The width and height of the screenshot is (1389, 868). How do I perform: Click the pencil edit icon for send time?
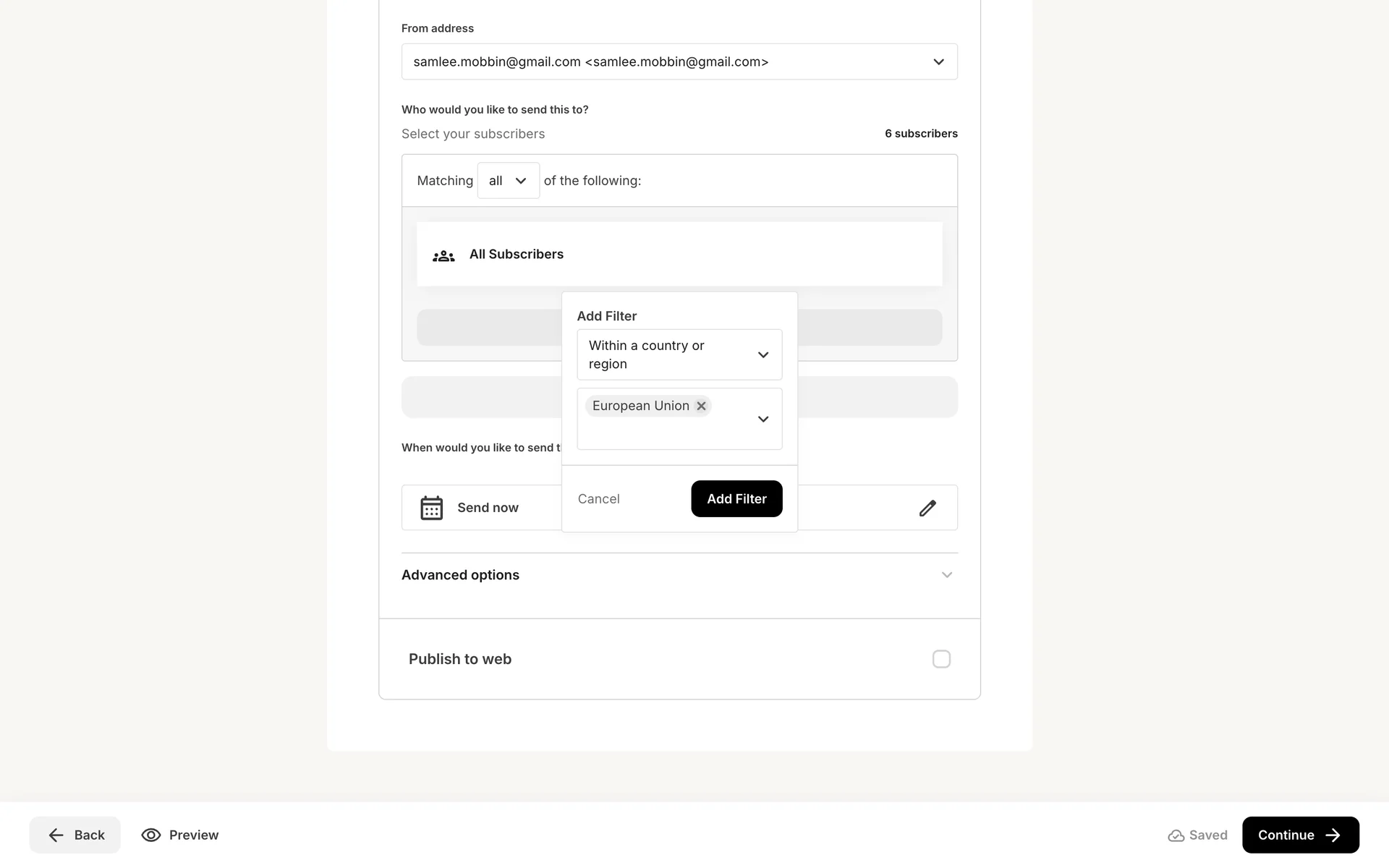tap(927, 509)
